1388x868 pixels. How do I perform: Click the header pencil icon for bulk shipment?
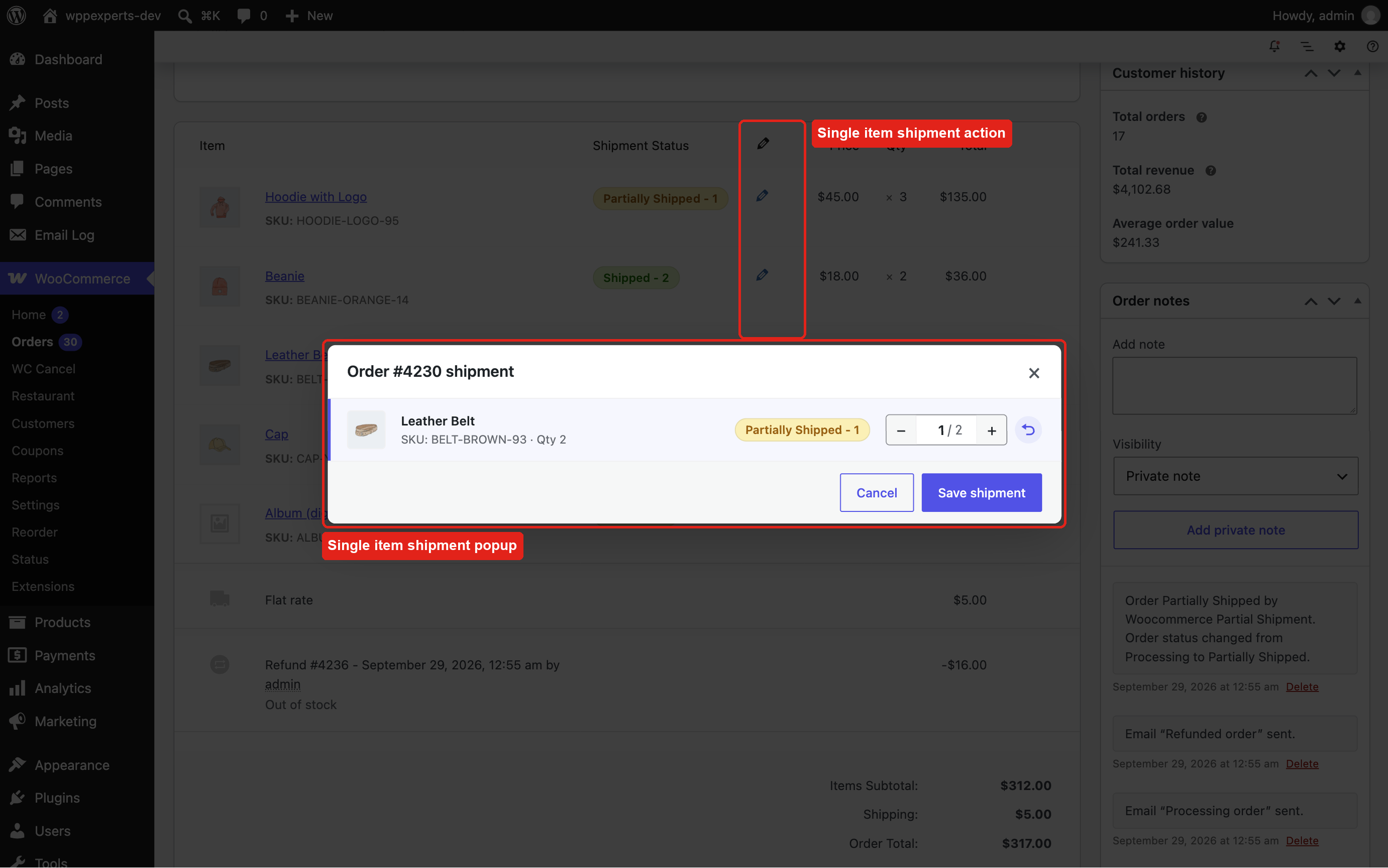point(763,144)
